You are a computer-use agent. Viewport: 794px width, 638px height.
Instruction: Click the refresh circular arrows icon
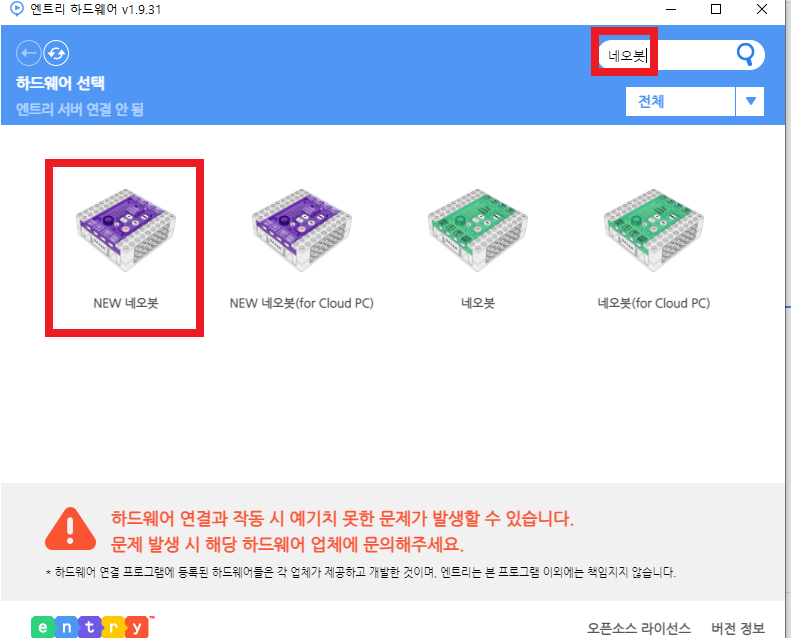(x=56, y=53)
